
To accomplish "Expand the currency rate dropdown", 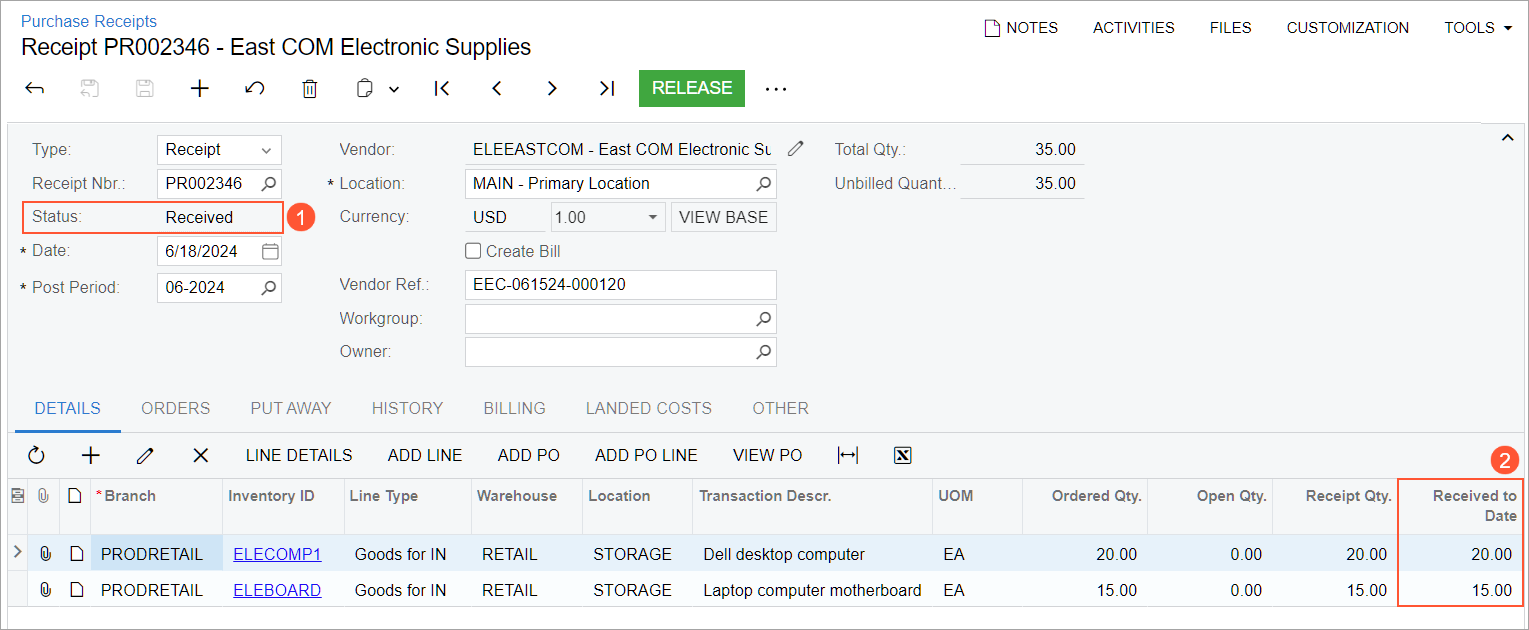I will [x=652, y=217].
